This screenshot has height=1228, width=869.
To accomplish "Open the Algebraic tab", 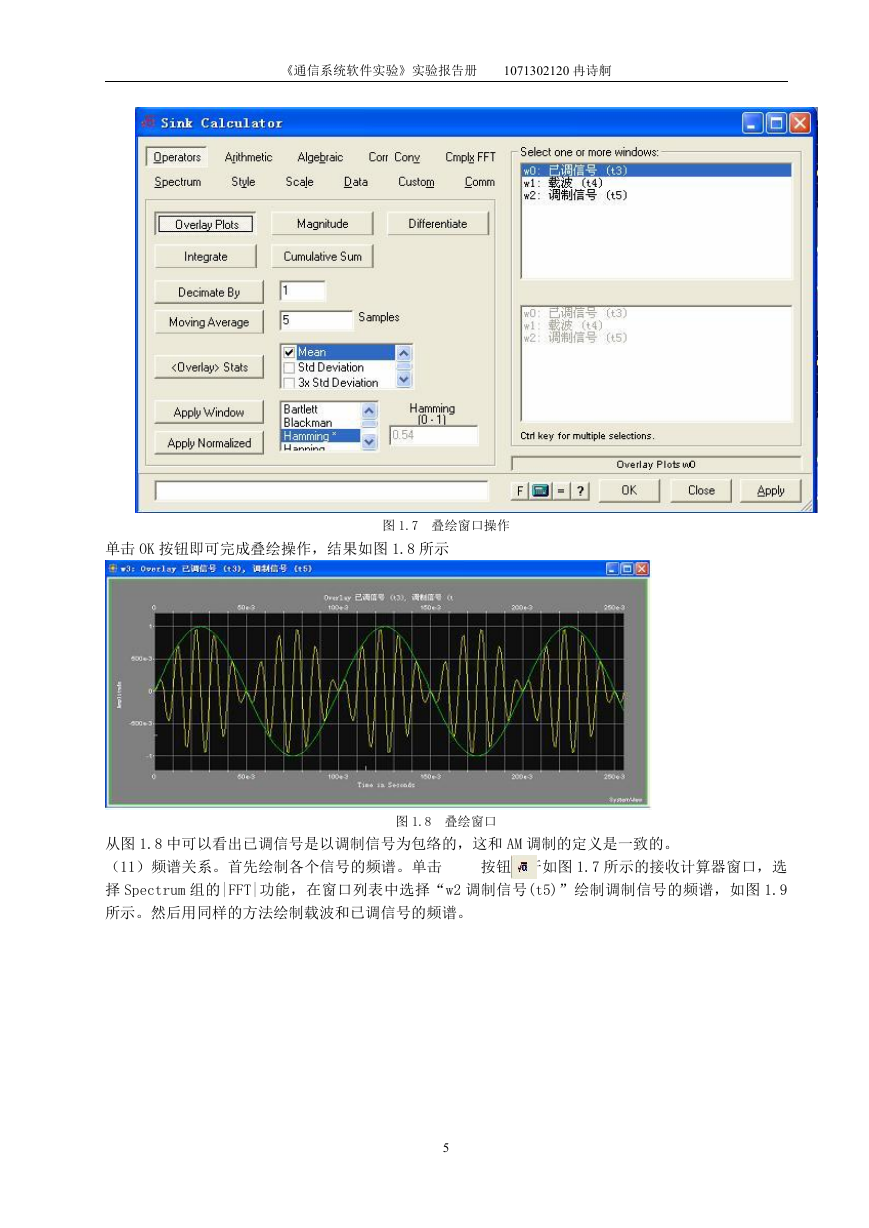I will tap(320, 157).
